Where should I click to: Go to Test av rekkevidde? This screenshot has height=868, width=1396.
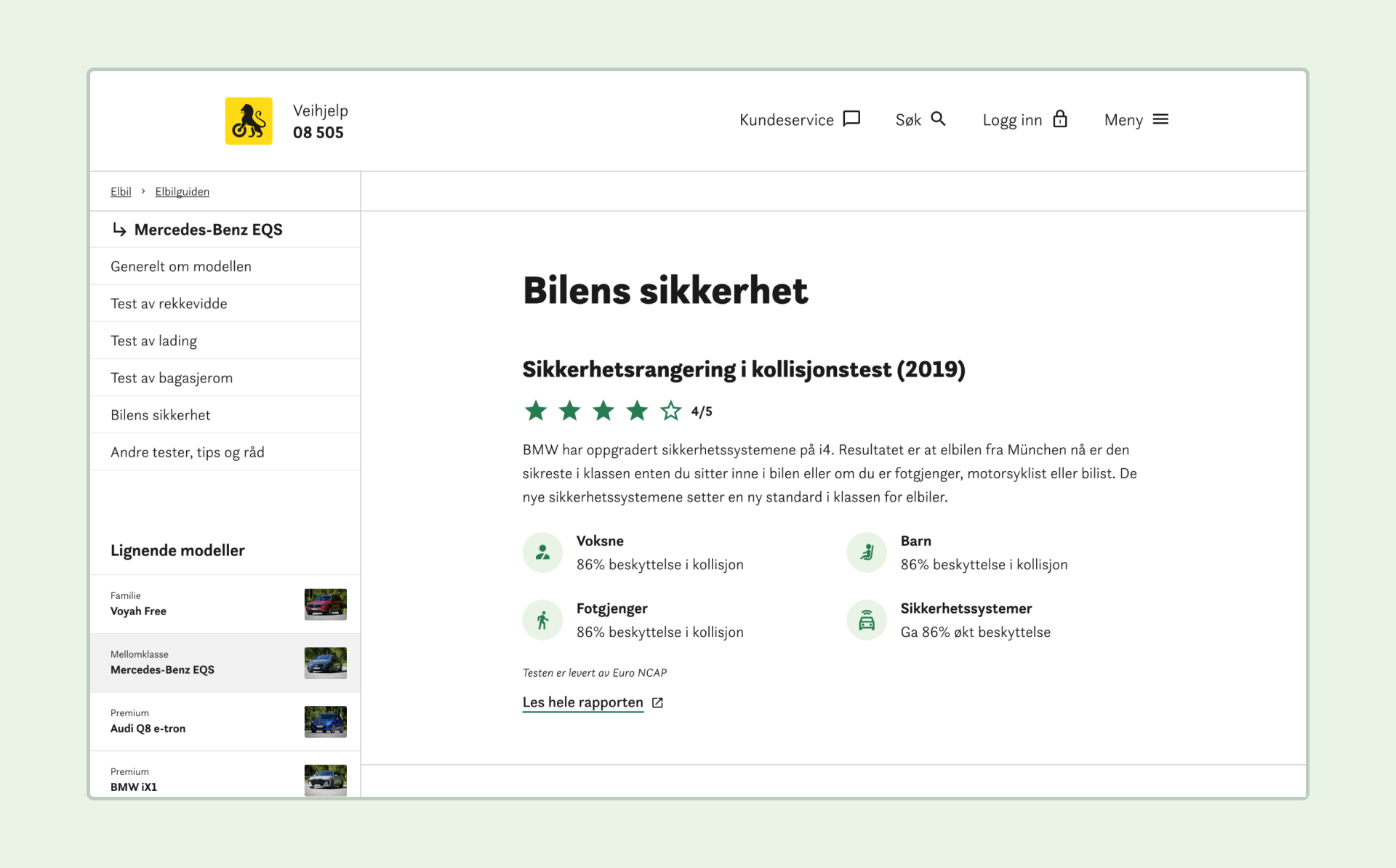pyautogui.click(x=225, y=303)
